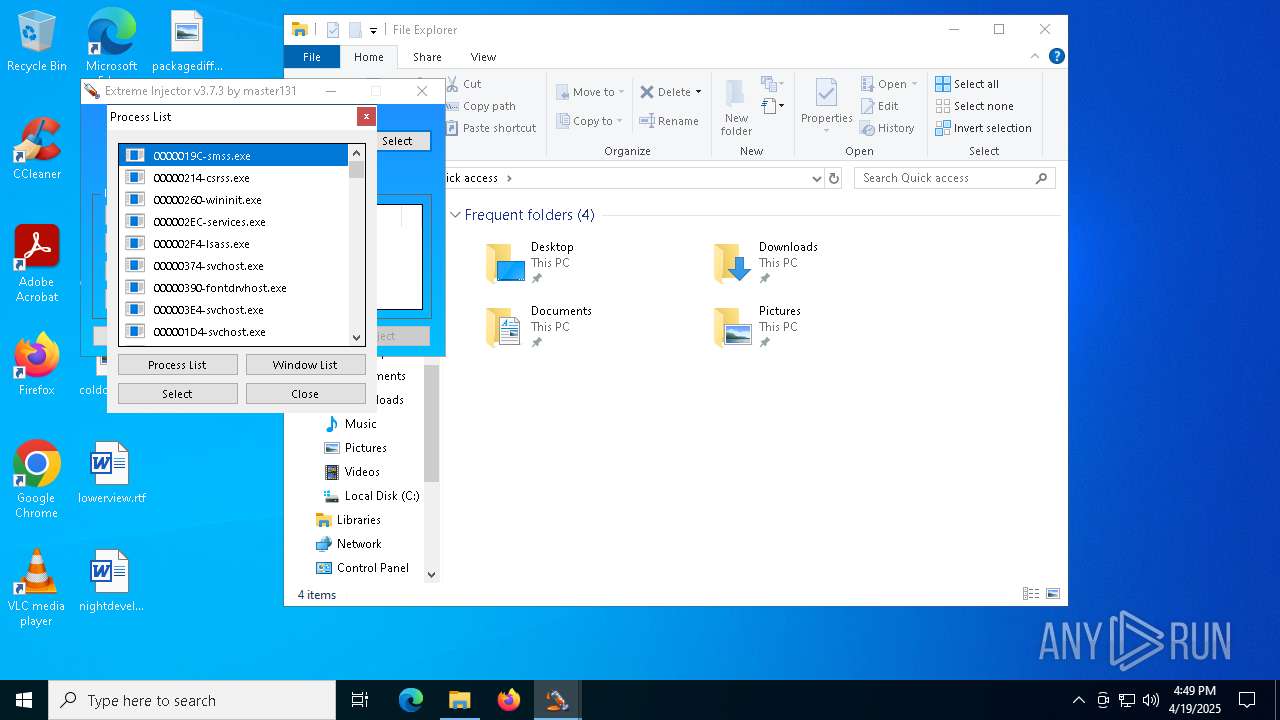
Task: Open the CCleaner desktop shortcut
Action: click(x=37, y=149)
